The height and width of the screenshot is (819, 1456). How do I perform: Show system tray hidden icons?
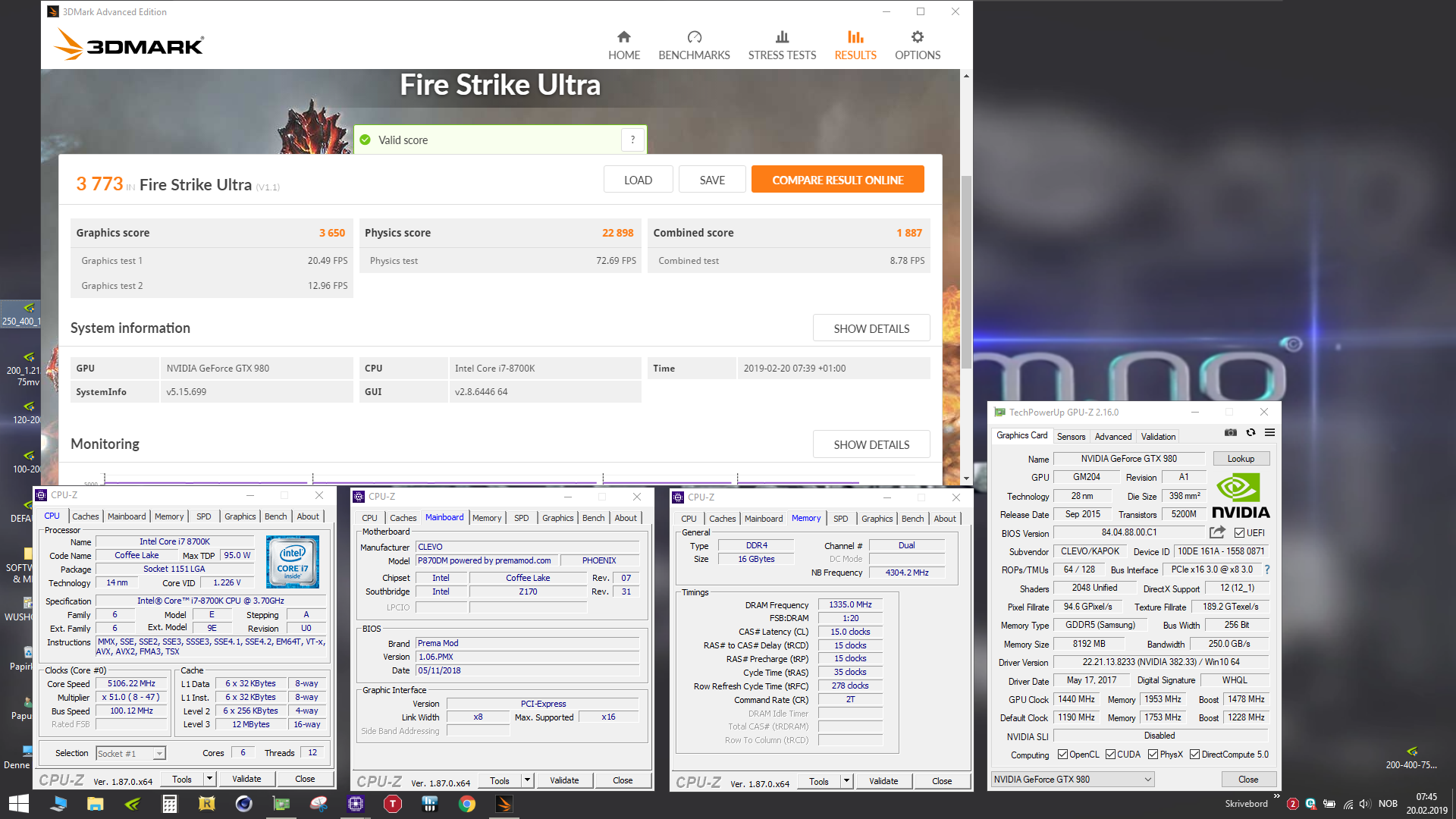coord(1277,796)
